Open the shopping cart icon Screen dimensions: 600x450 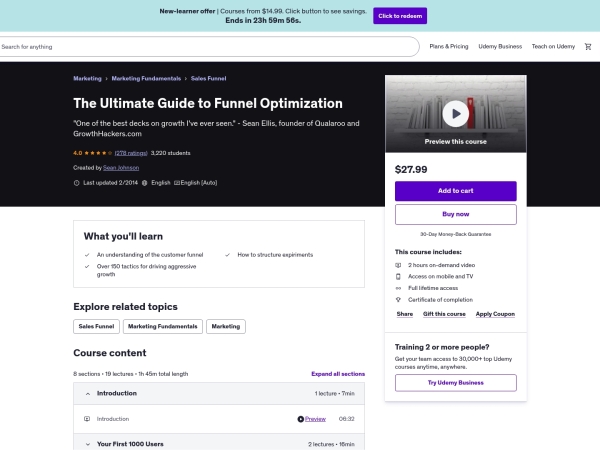[588, 47]
